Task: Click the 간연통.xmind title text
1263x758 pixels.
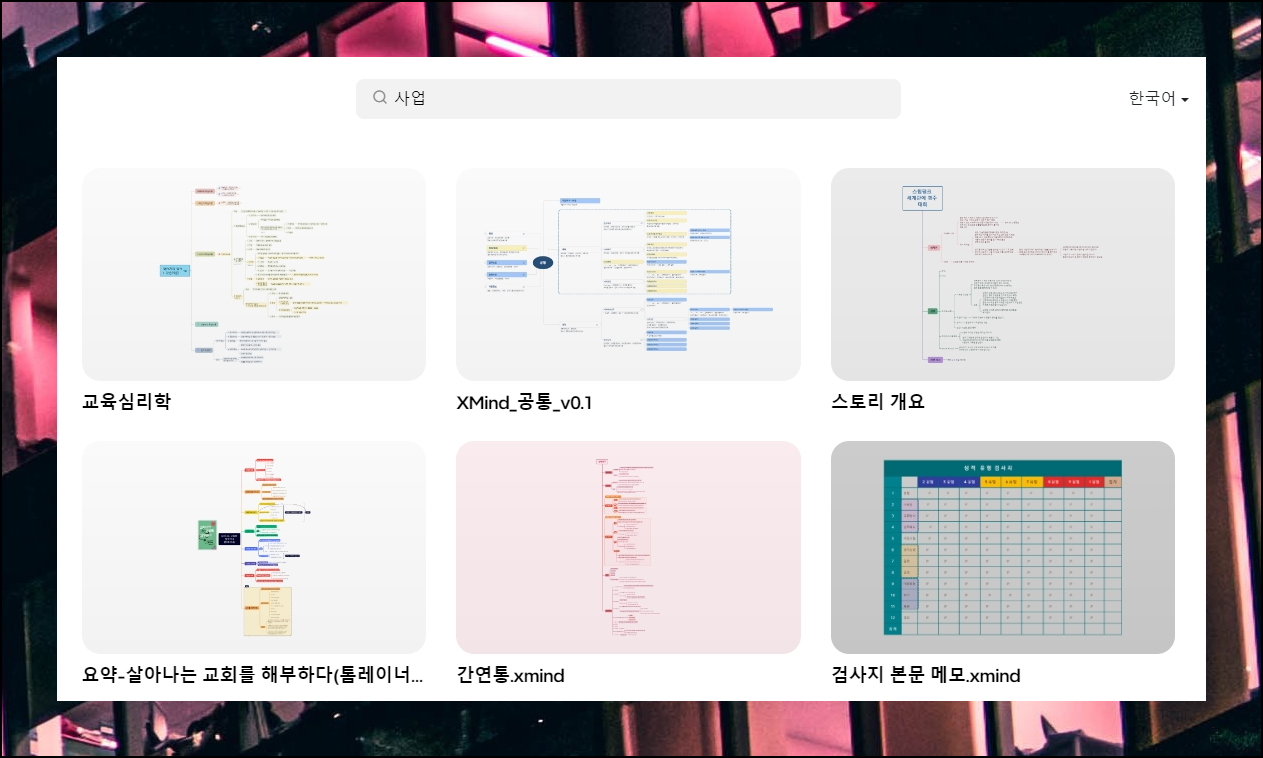Action: [511, 675]
